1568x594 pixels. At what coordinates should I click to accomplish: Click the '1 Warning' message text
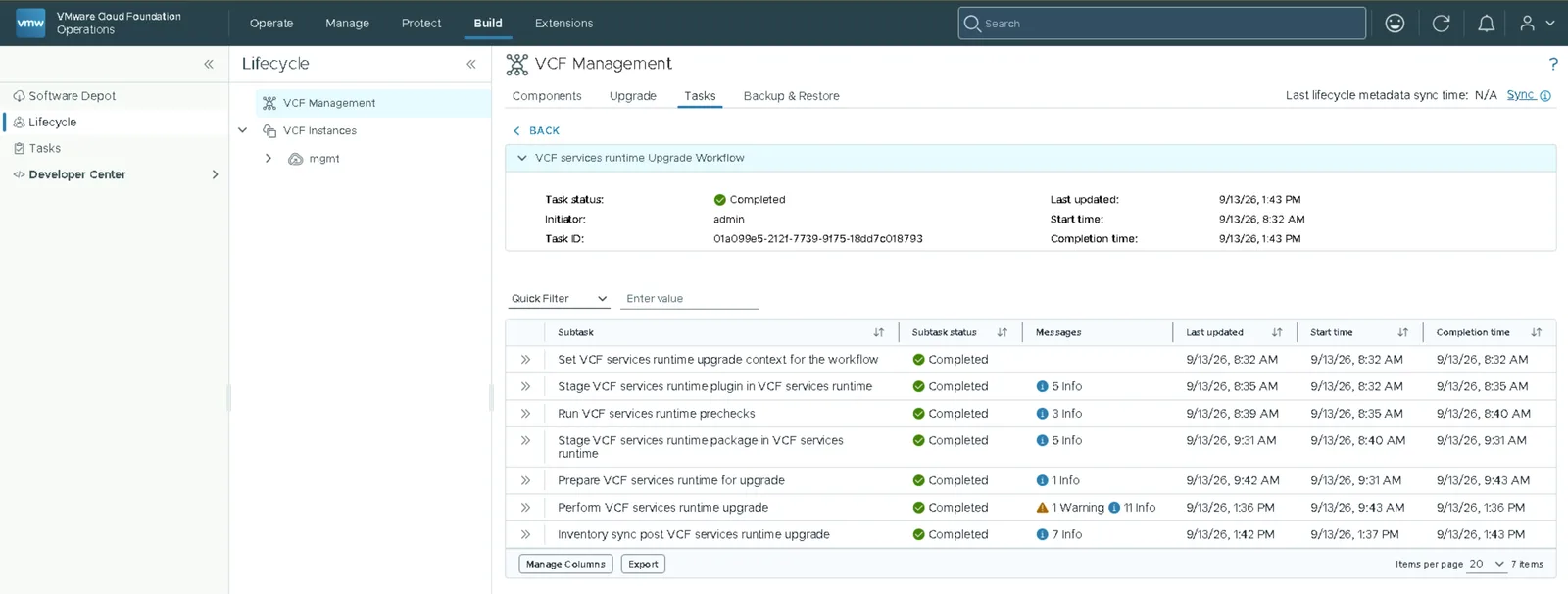click(1078, 508)
